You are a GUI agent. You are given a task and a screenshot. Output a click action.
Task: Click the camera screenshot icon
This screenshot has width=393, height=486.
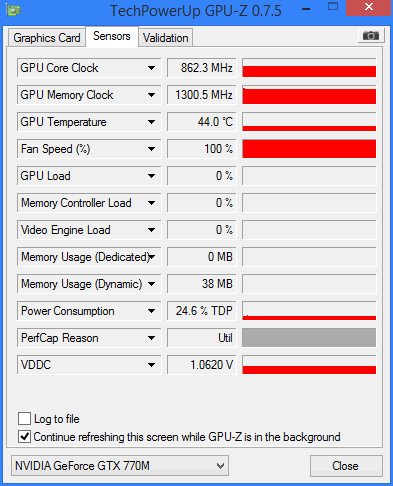[371, 35]
